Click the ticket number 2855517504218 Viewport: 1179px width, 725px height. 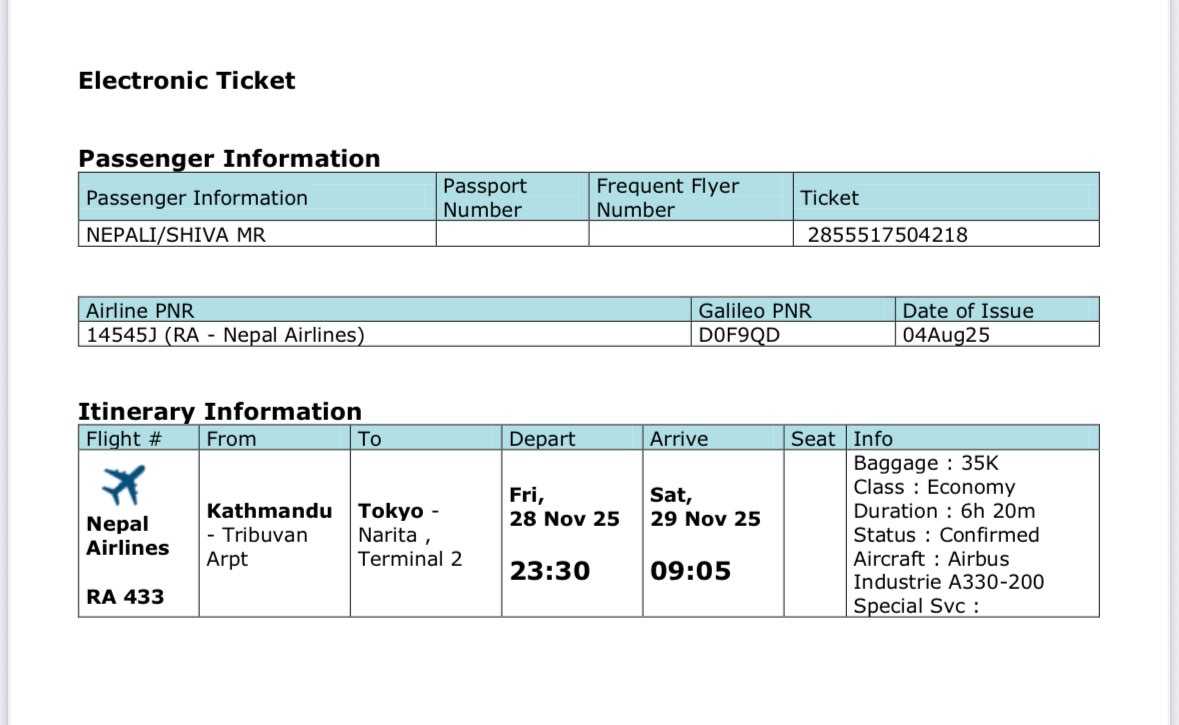pyautogui.click(x=887, y=235)
